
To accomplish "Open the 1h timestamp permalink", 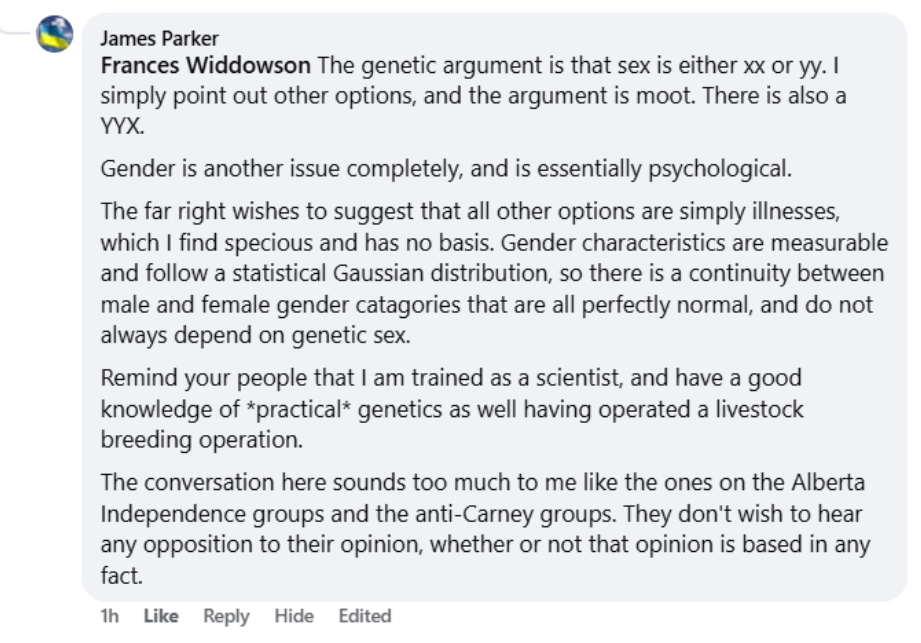I will 108,616.
